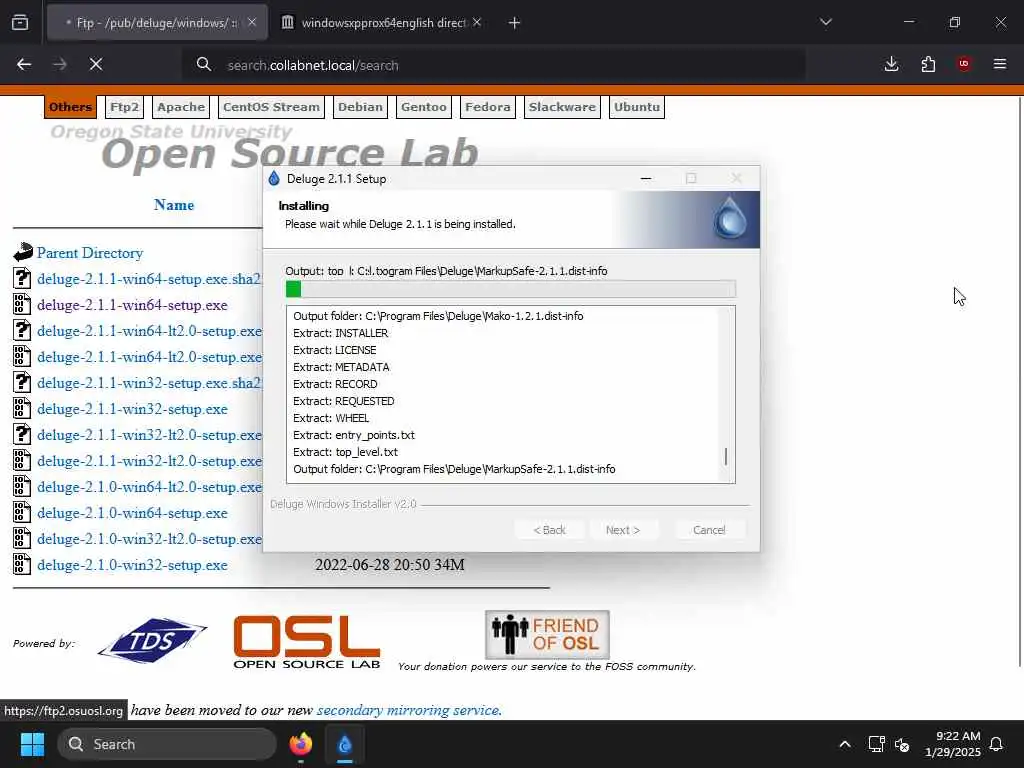Image resolution: width=1024 pixels, height=768 pixels.
Task: Open Firefox from the taskbar
Action: point(301,744)
